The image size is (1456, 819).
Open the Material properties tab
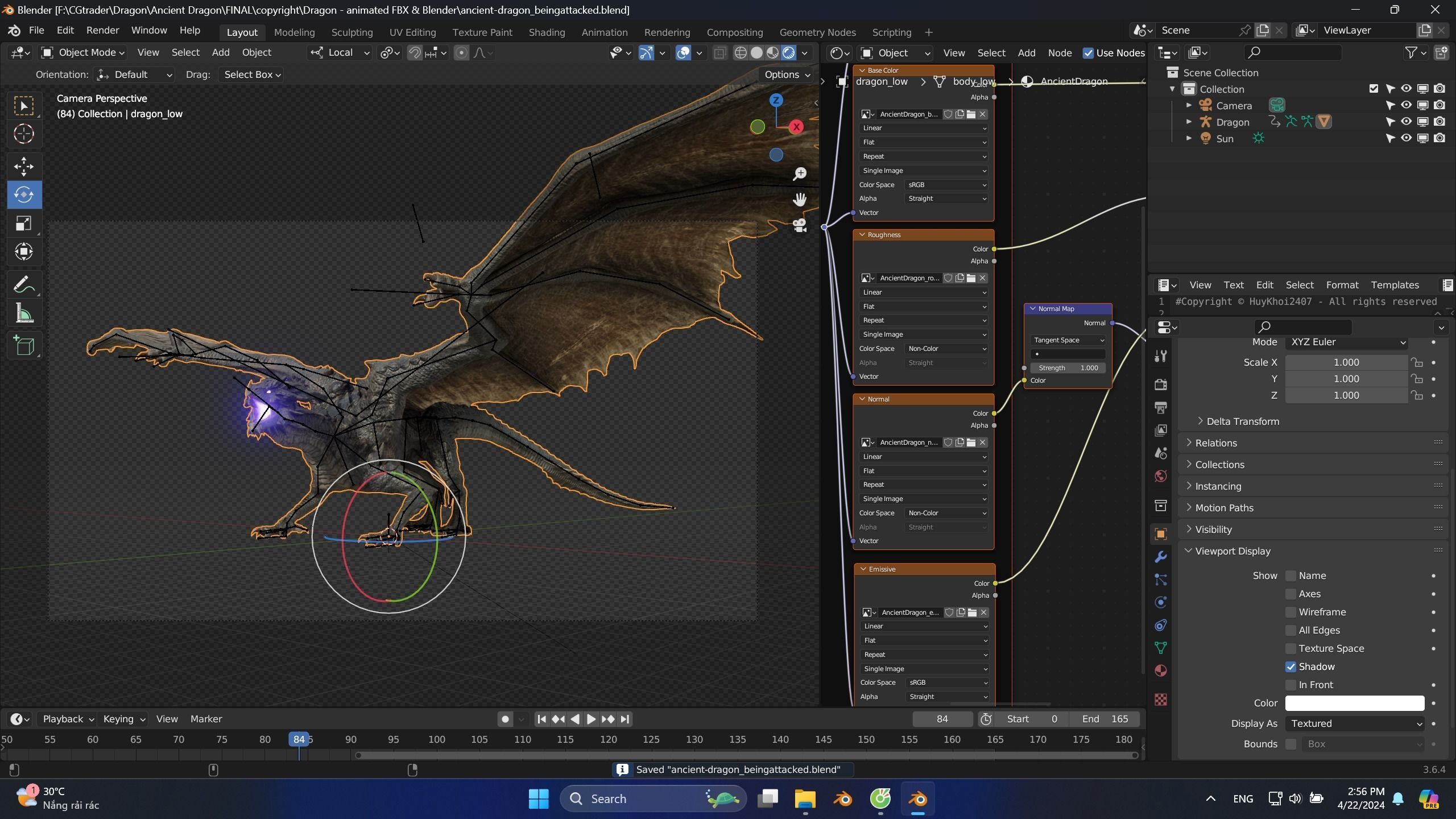pyautogui.click(x=1161, y=671)
